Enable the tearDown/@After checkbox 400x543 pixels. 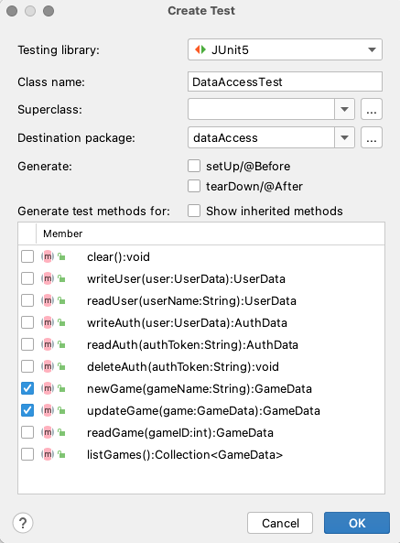pos(194,186)
